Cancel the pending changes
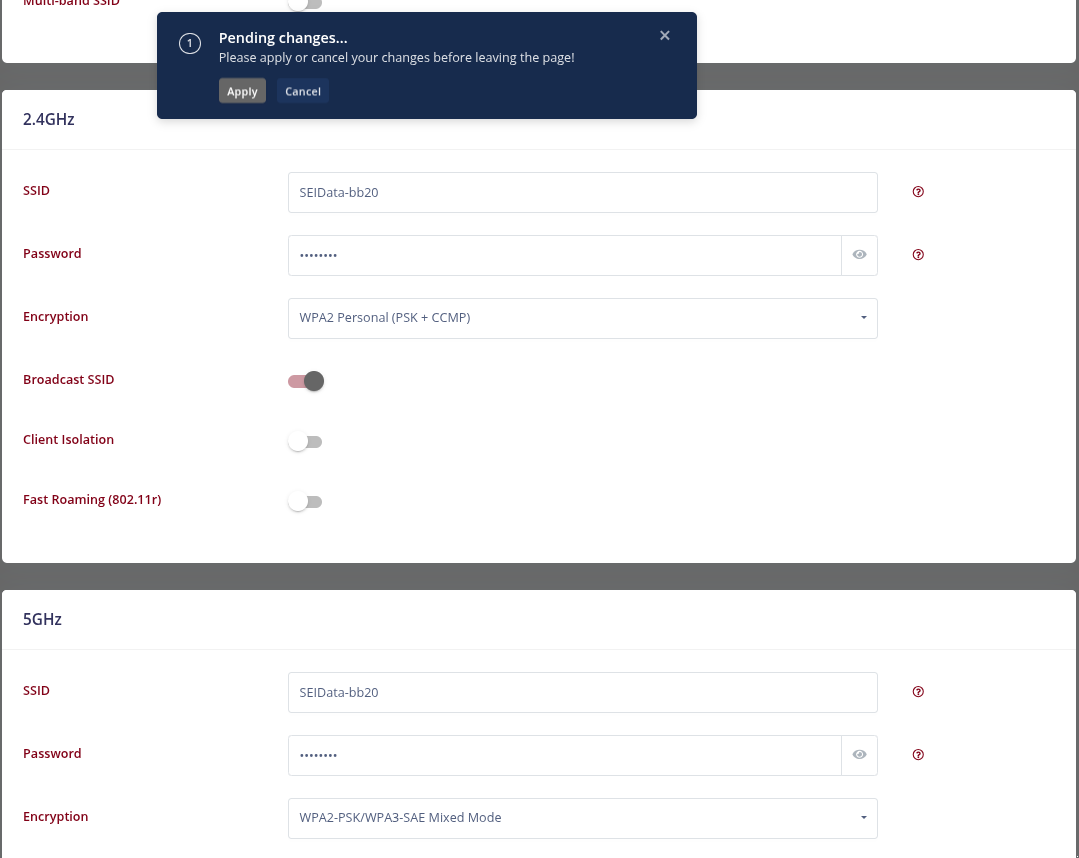The width and height of the screenshot is (1079, 858). click(x=303, y=91)
